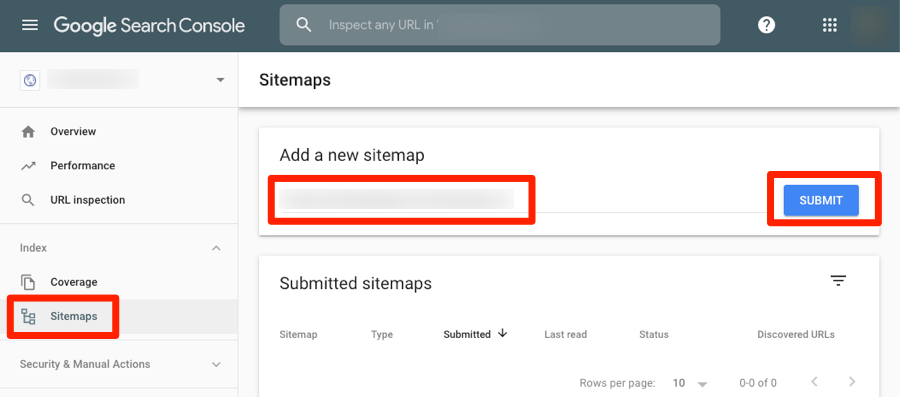
Task: Click the filter icon in Submitted sitemaps
Action: click(x=839, y=281)
